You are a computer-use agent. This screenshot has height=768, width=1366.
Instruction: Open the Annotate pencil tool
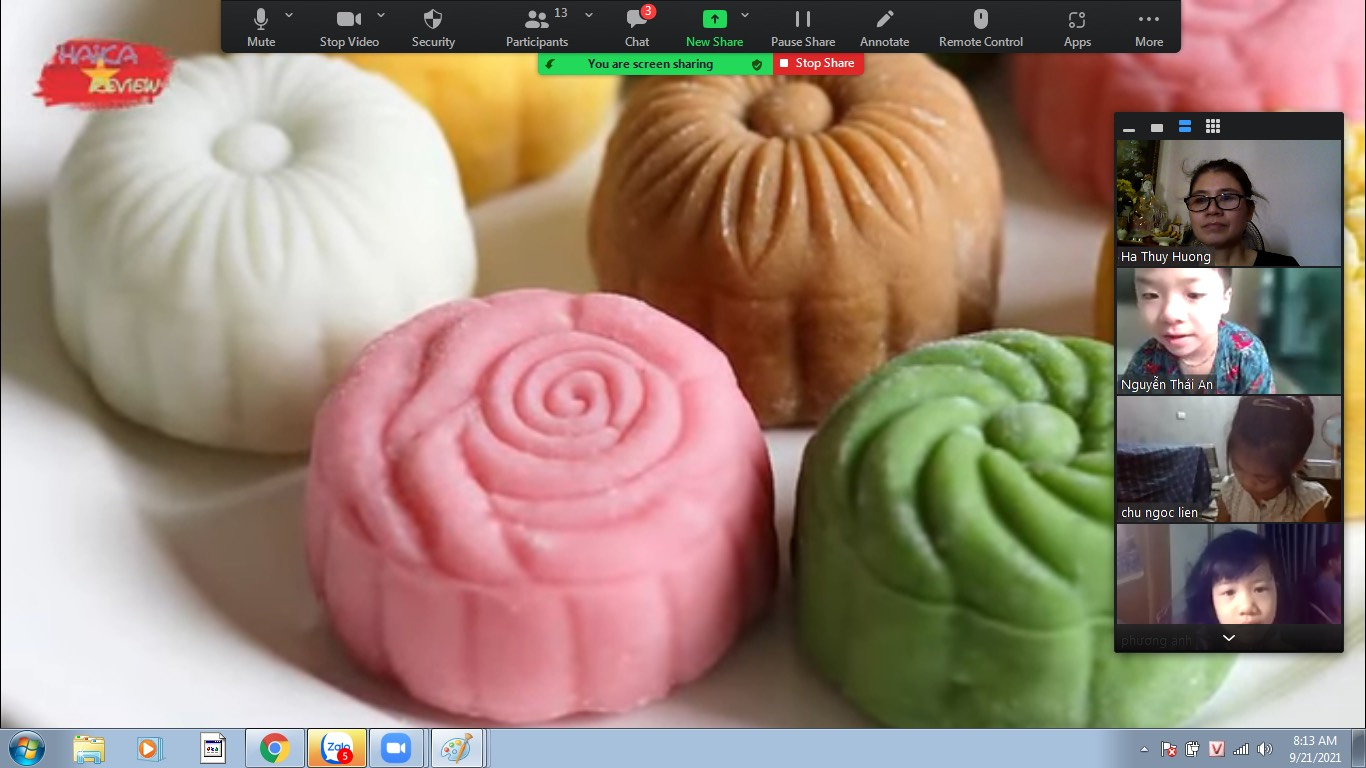(x=885, y=27)
